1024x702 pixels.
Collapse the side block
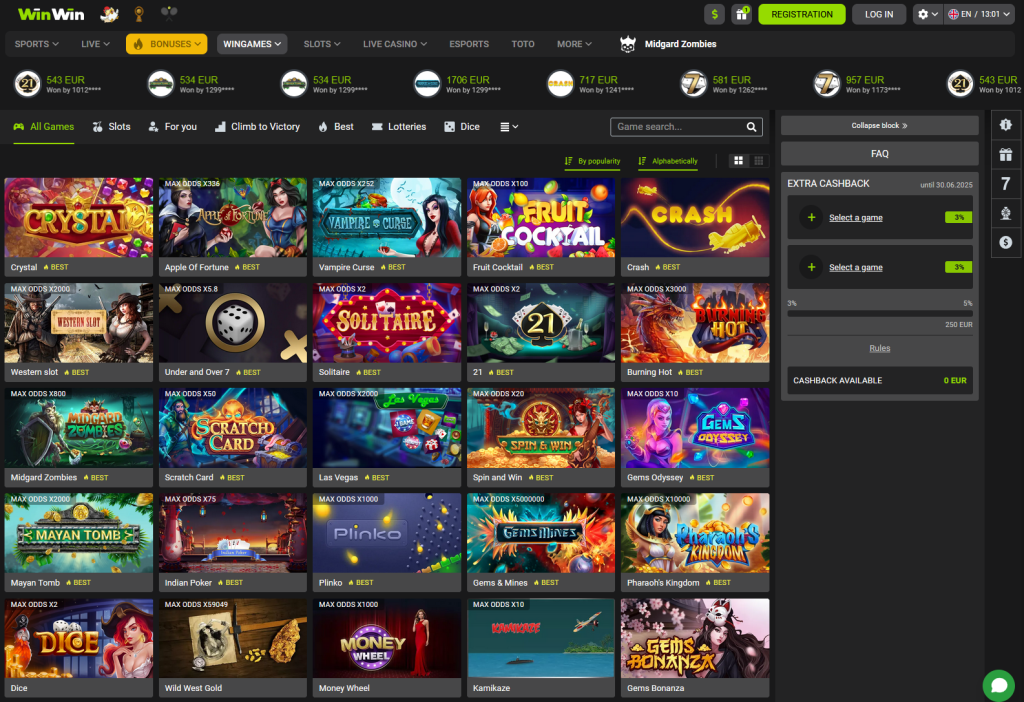click(x=879, y=125)
